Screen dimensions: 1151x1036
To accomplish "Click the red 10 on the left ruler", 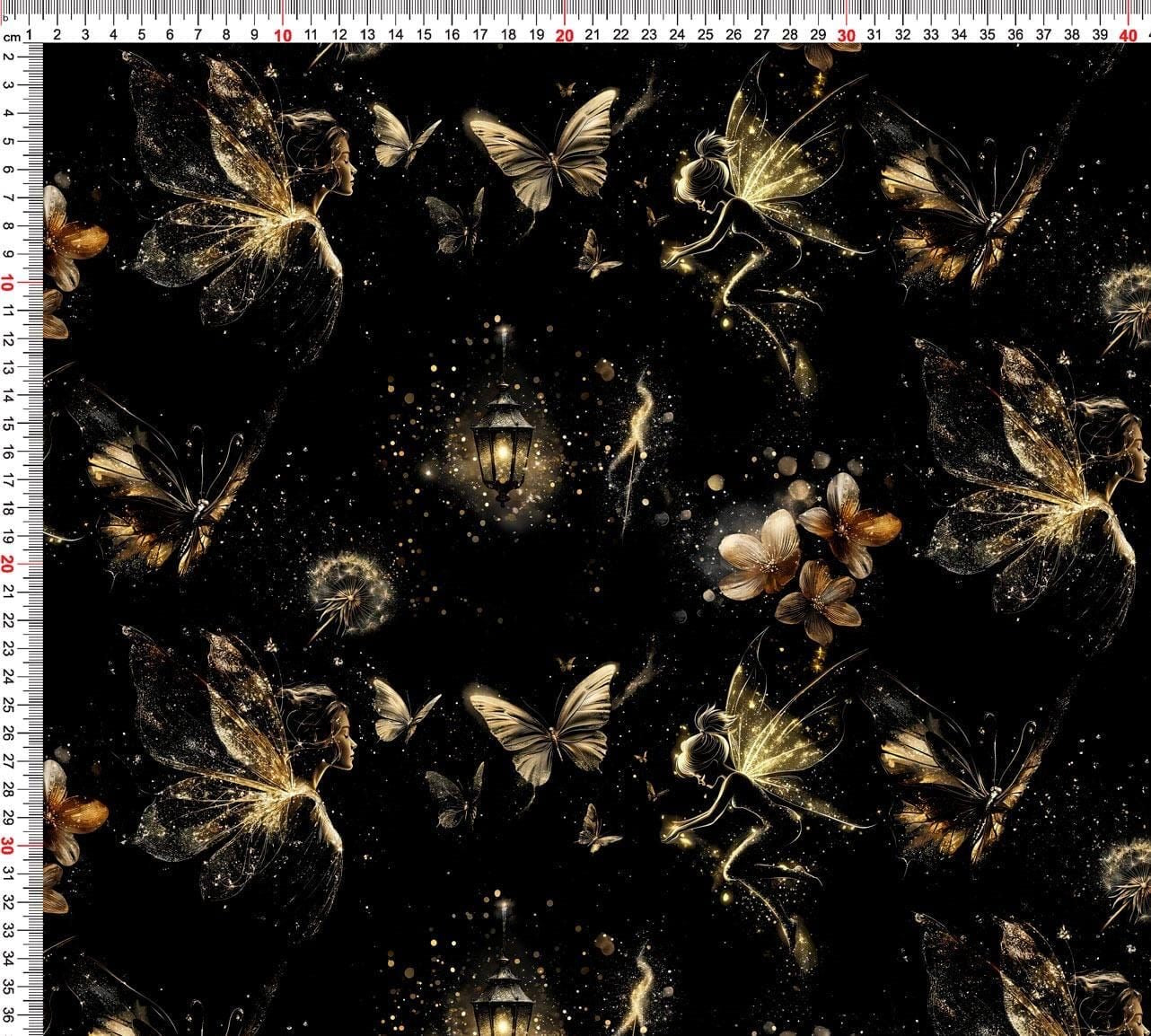I will pos(7,283).
